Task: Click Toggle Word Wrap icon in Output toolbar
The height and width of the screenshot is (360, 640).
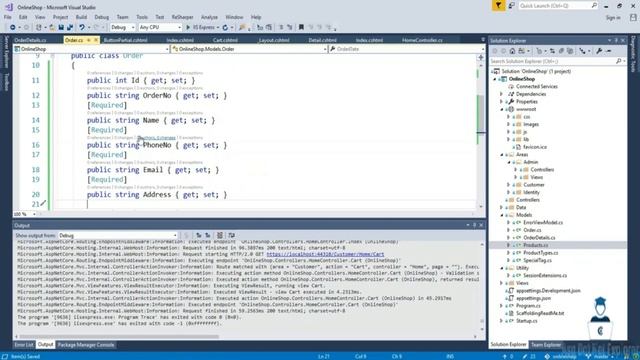Action: point(232,236)
